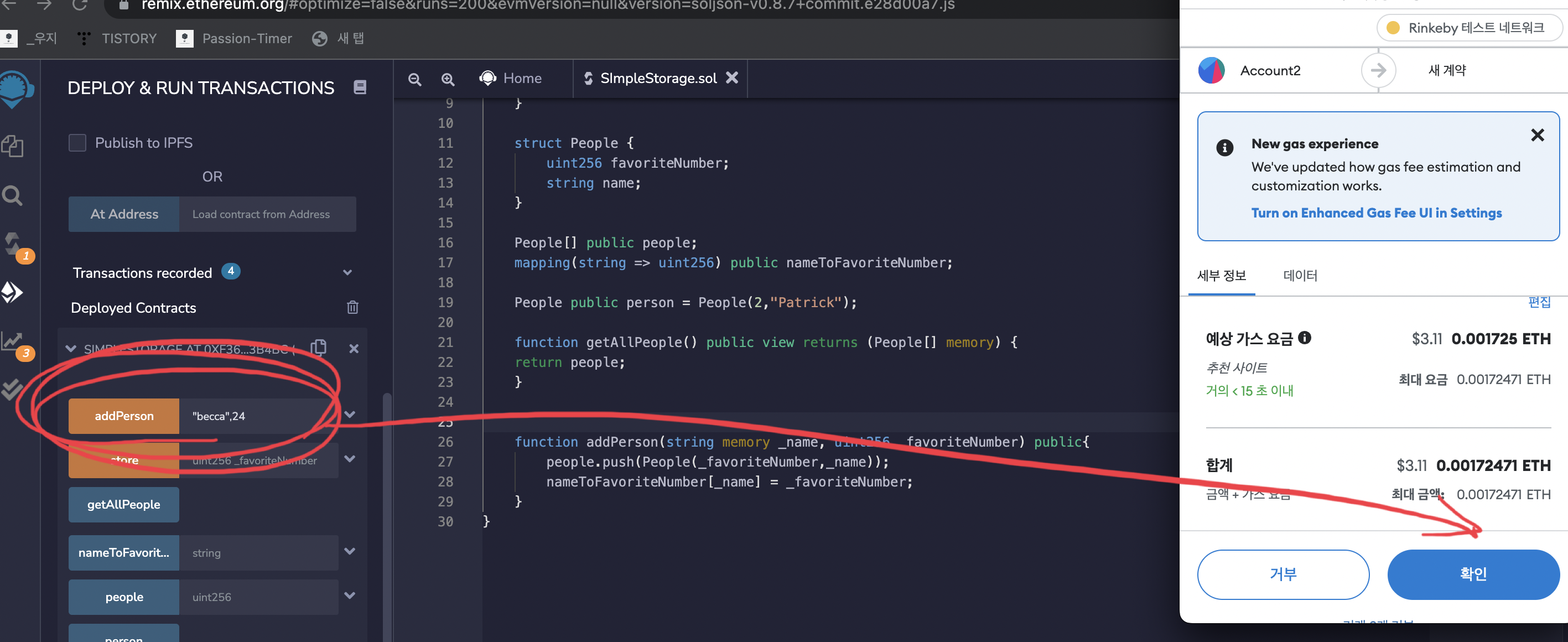
Task: Open the File Explorer sidebar icon
Action: click(x=12, y=146)
